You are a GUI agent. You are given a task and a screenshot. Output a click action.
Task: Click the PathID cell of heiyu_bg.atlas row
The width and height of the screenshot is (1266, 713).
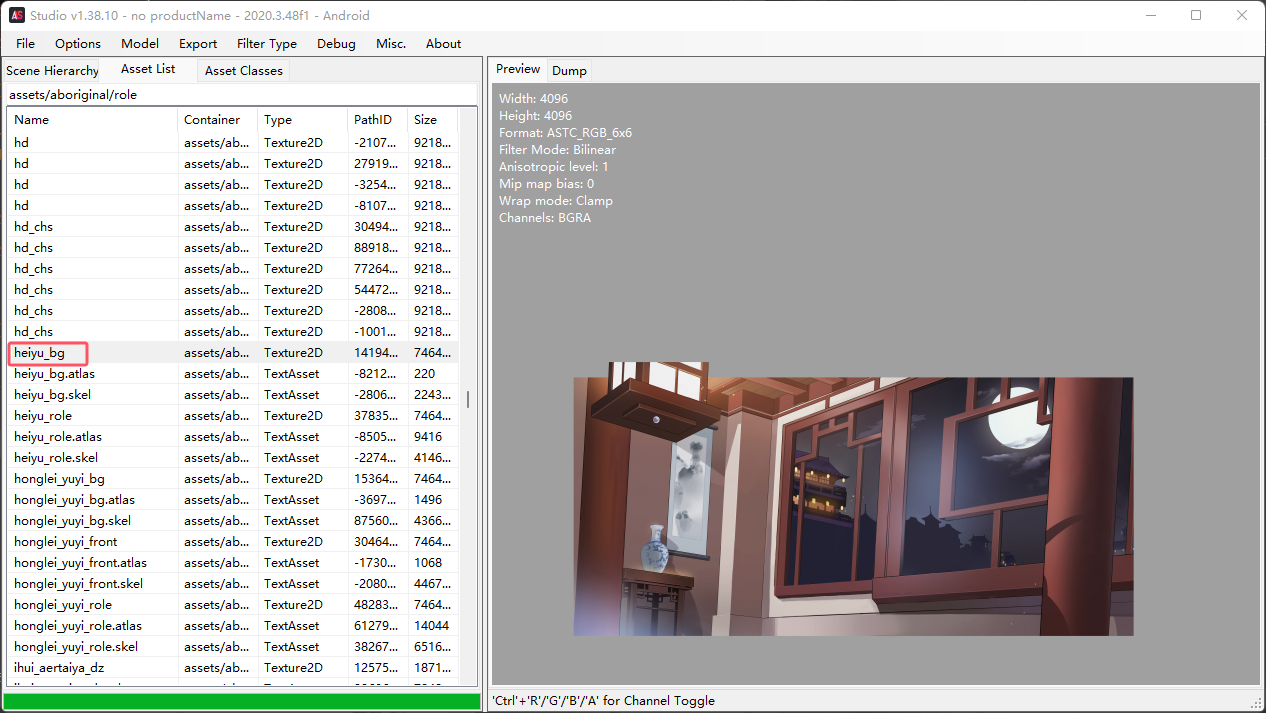point(378,374)
